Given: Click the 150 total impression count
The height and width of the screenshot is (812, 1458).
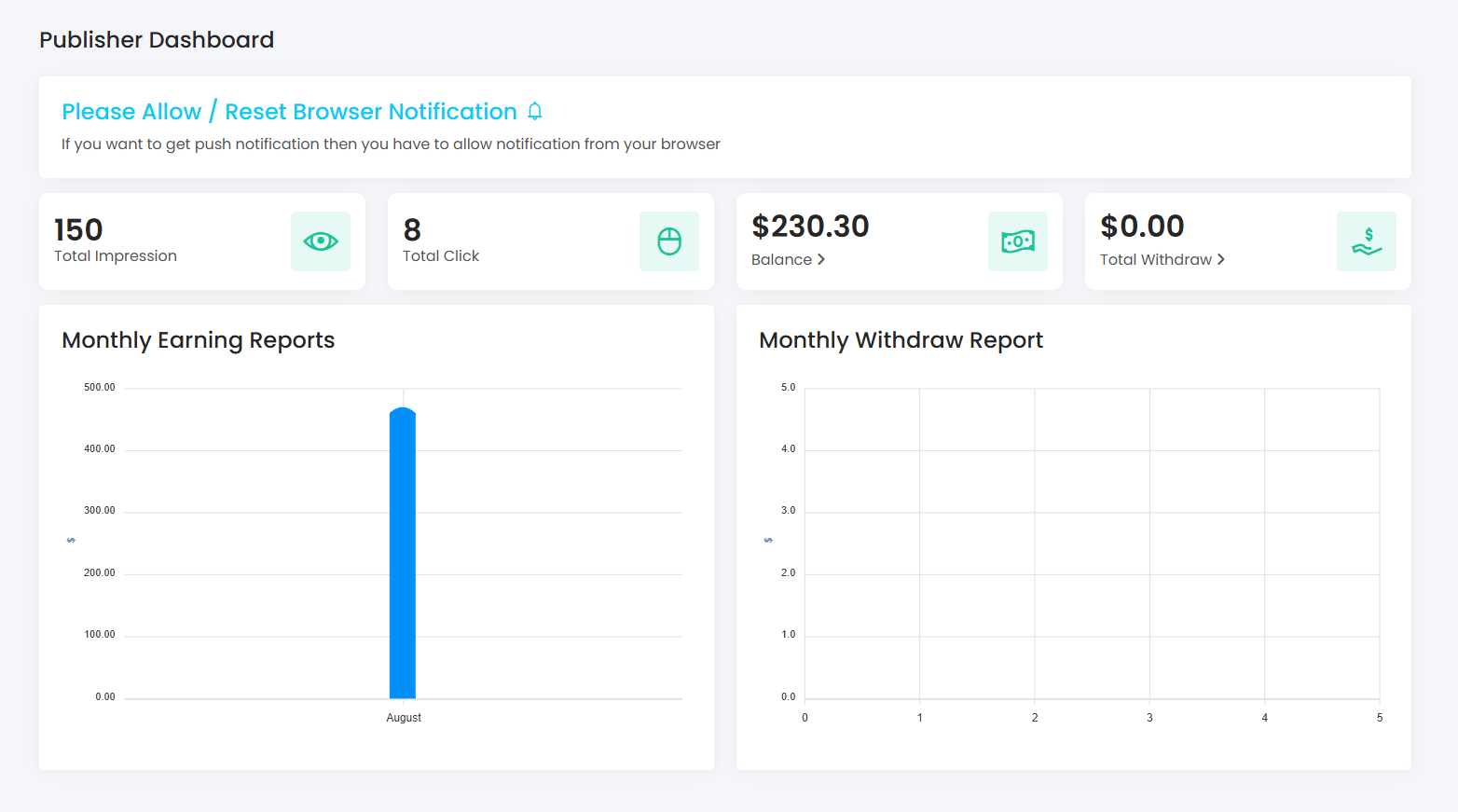Looking at the screenshot, I should 78,230.
